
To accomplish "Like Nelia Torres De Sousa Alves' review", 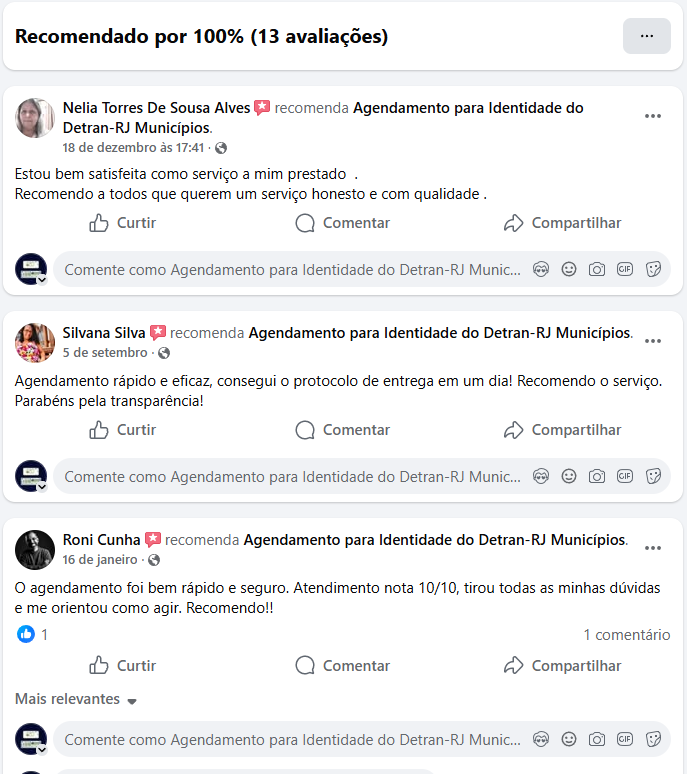I will (122, 223).
